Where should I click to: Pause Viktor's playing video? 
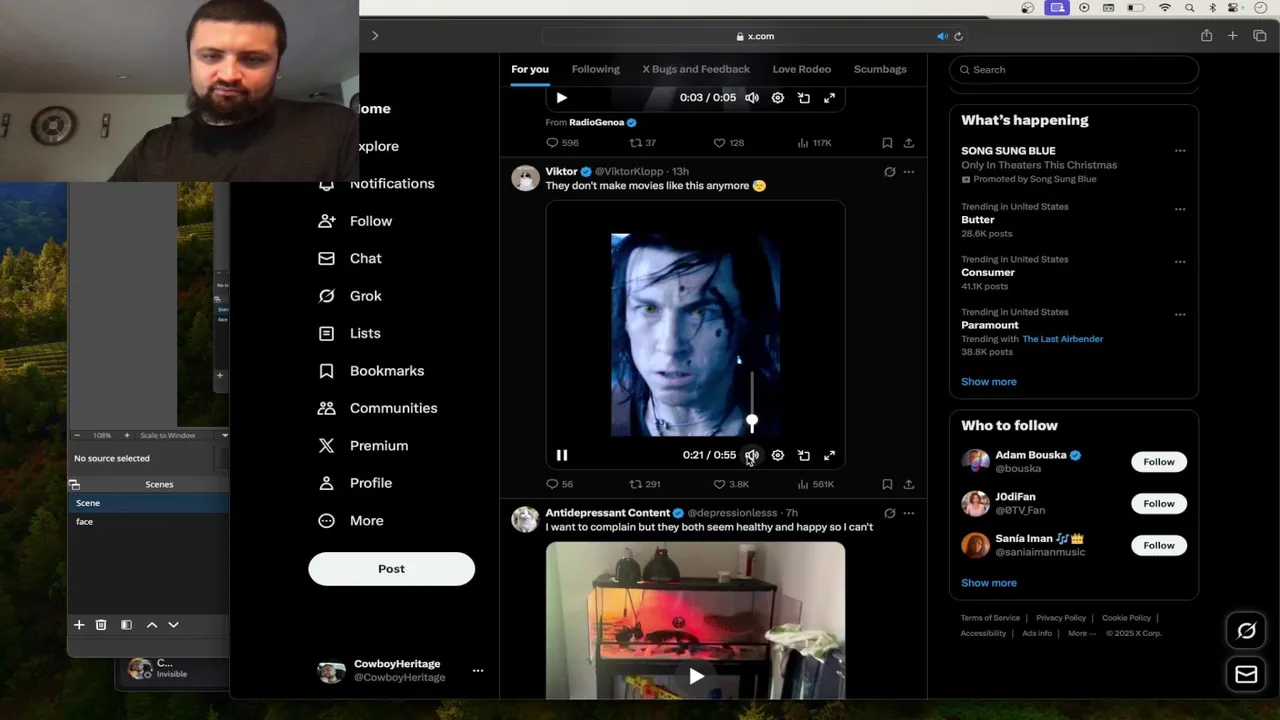coord(562,455)
